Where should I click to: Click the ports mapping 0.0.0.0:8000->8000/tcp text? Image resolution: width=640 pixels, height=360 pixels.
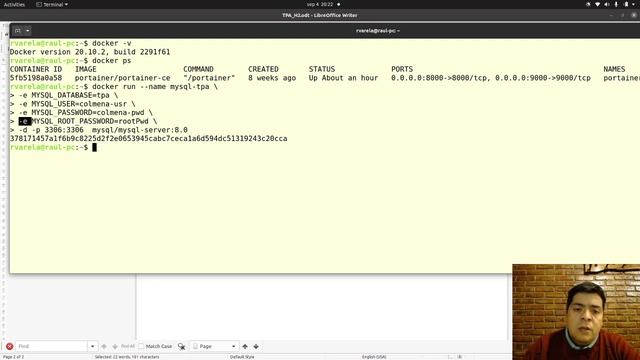pyautogui.click(x=441, y=78)
